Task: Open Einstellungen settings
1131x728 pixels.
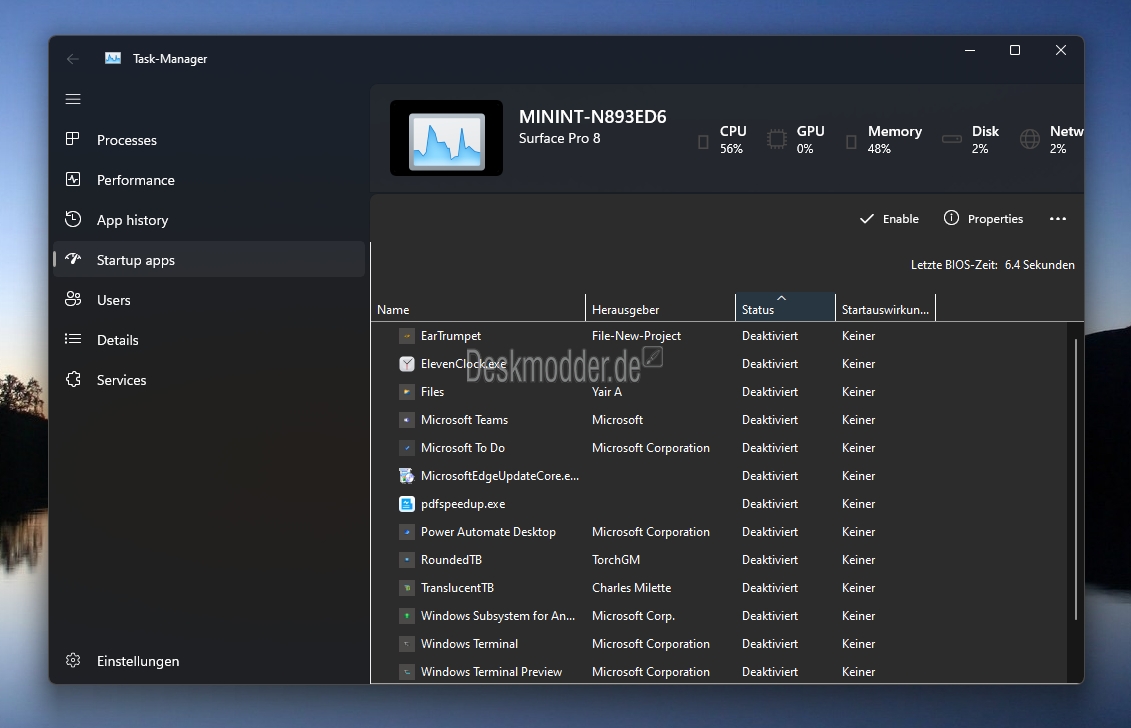Action: click(x=209, y=661)
